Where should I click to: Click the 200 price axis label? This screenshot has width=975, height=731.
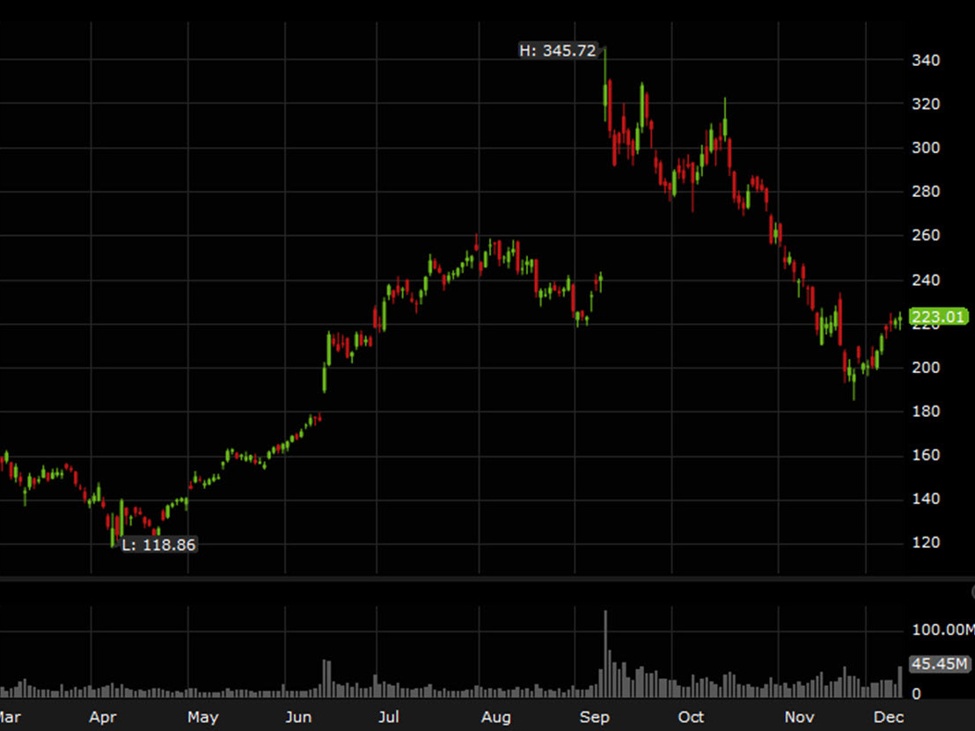click(x=925, y=368)
